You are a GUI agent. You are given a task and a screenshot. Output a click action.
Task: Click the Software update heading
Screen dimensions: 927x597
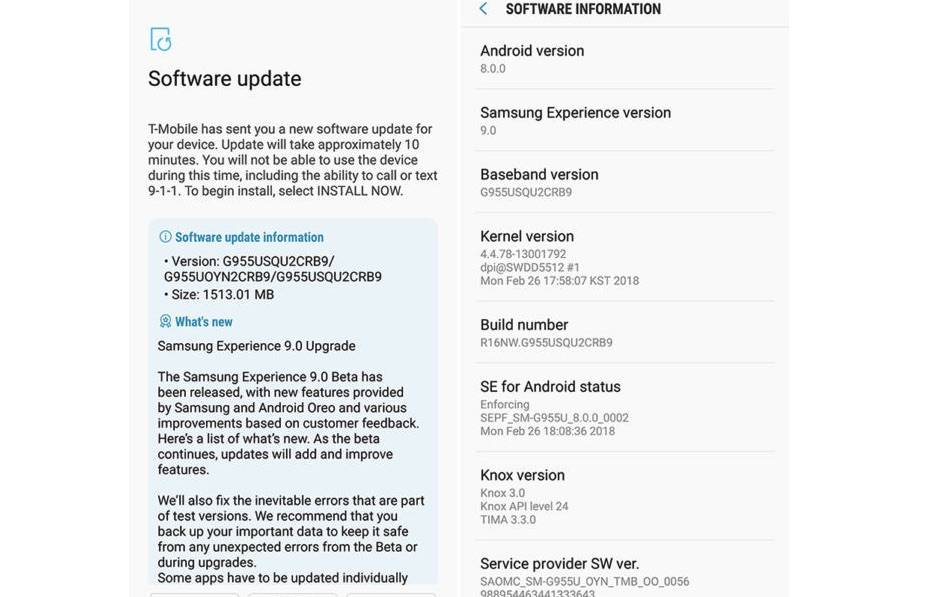(225, 79)
